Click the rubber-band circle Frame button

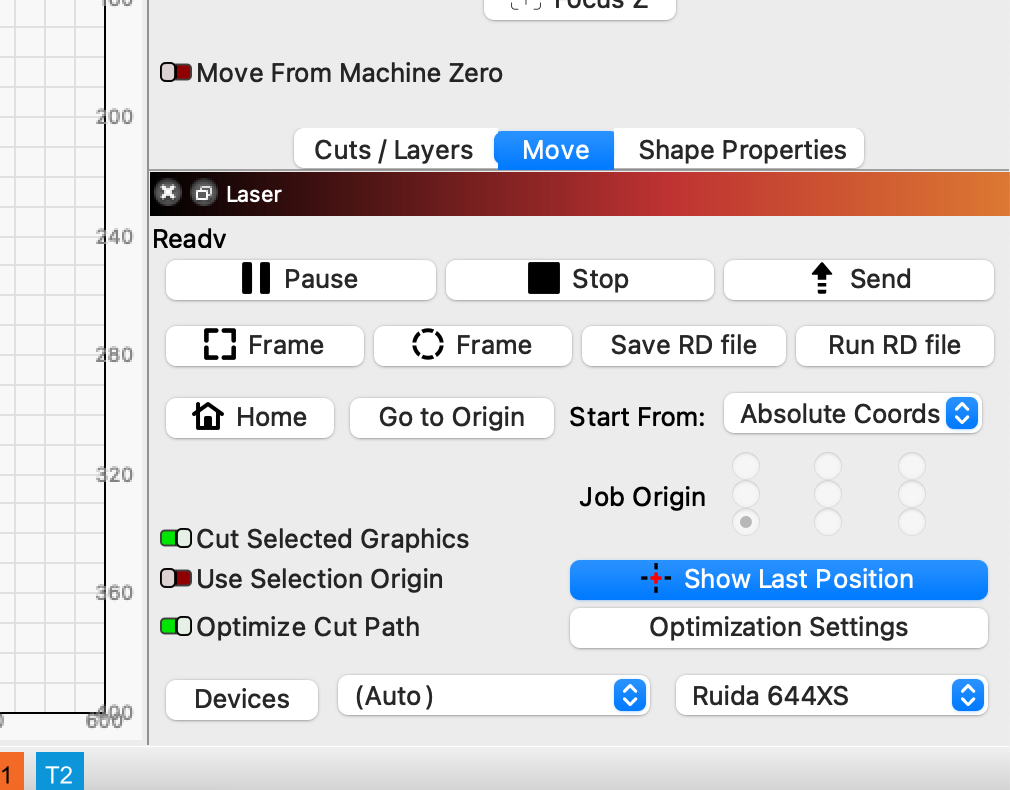(x=472, y=345)
